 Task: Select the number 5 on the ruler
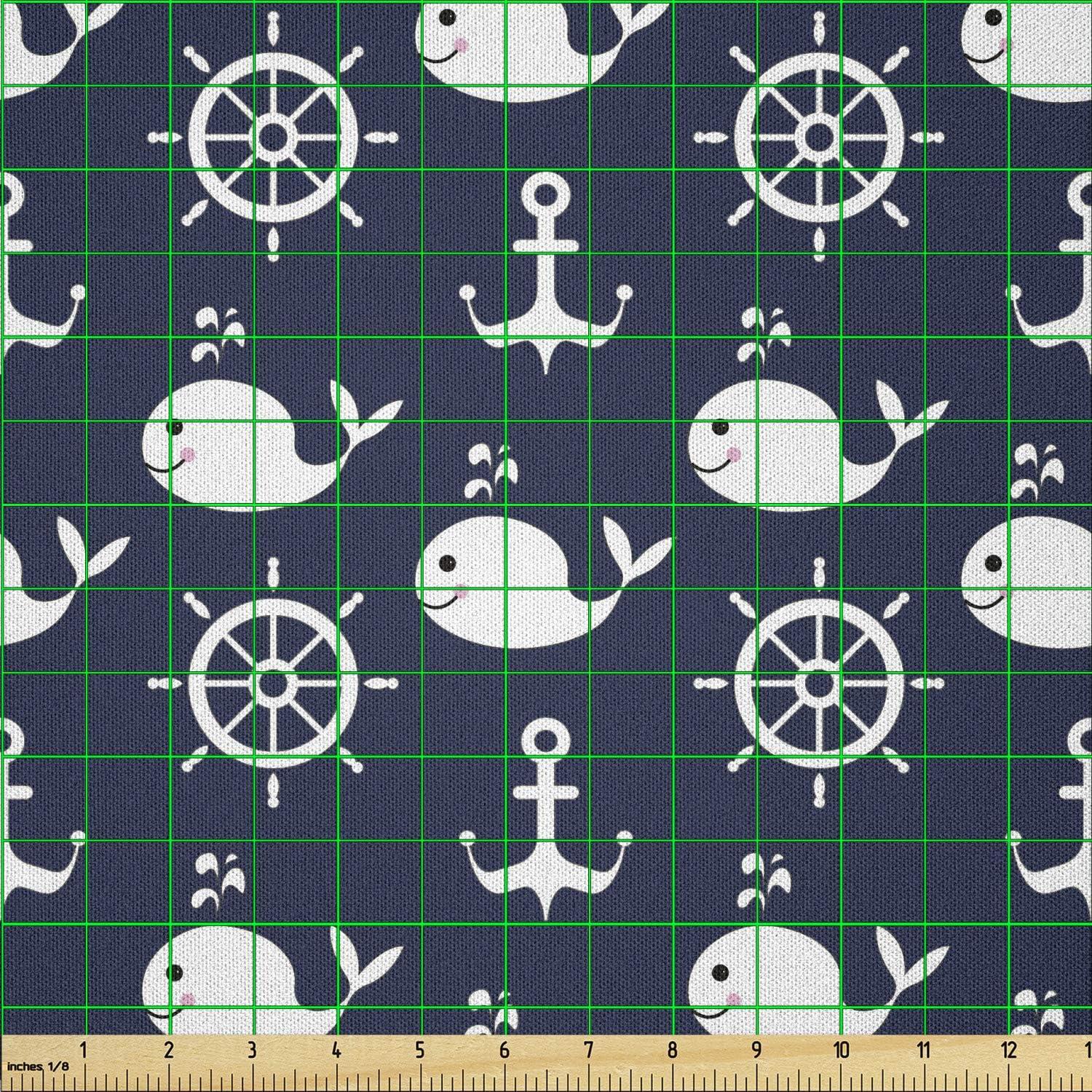tap(420, 1051)
